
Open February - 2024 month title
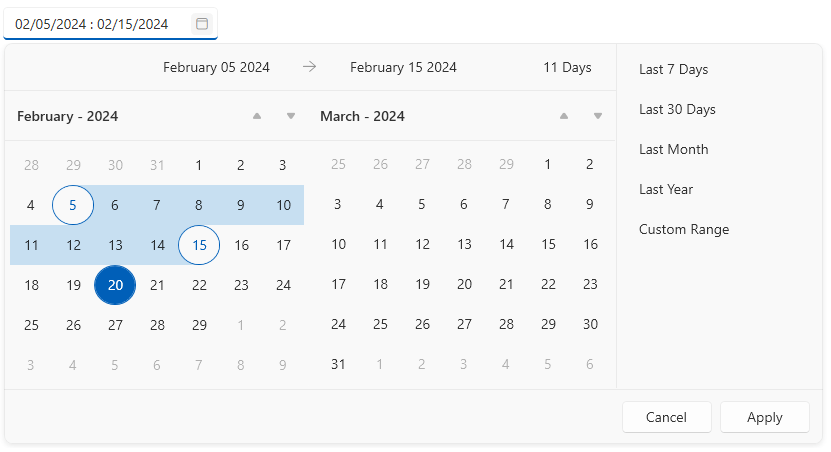(68, 117)
